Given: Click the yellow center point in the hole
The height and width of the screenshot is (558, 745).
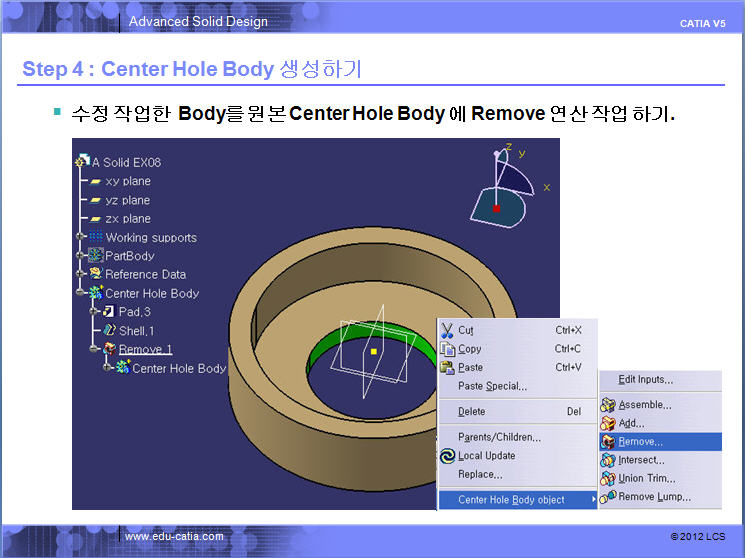Looking at the screenshot, I should [x=373, y=352].
